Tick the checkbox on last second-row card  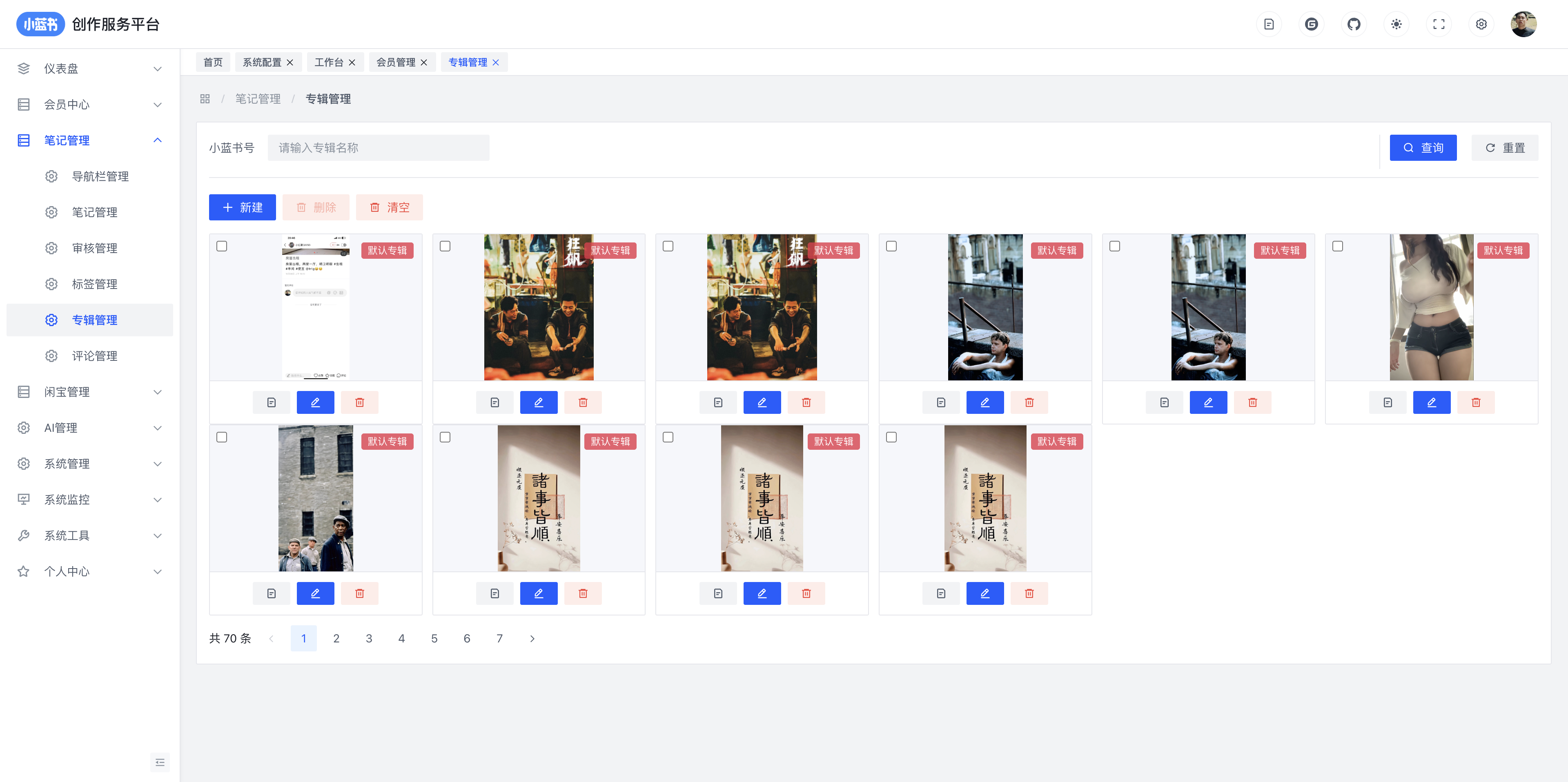click(x=891, y=437)
